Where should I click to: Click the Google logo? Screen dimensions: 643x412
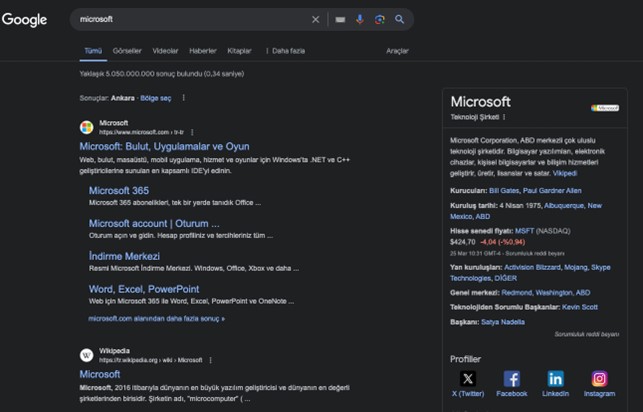point(25,19)
